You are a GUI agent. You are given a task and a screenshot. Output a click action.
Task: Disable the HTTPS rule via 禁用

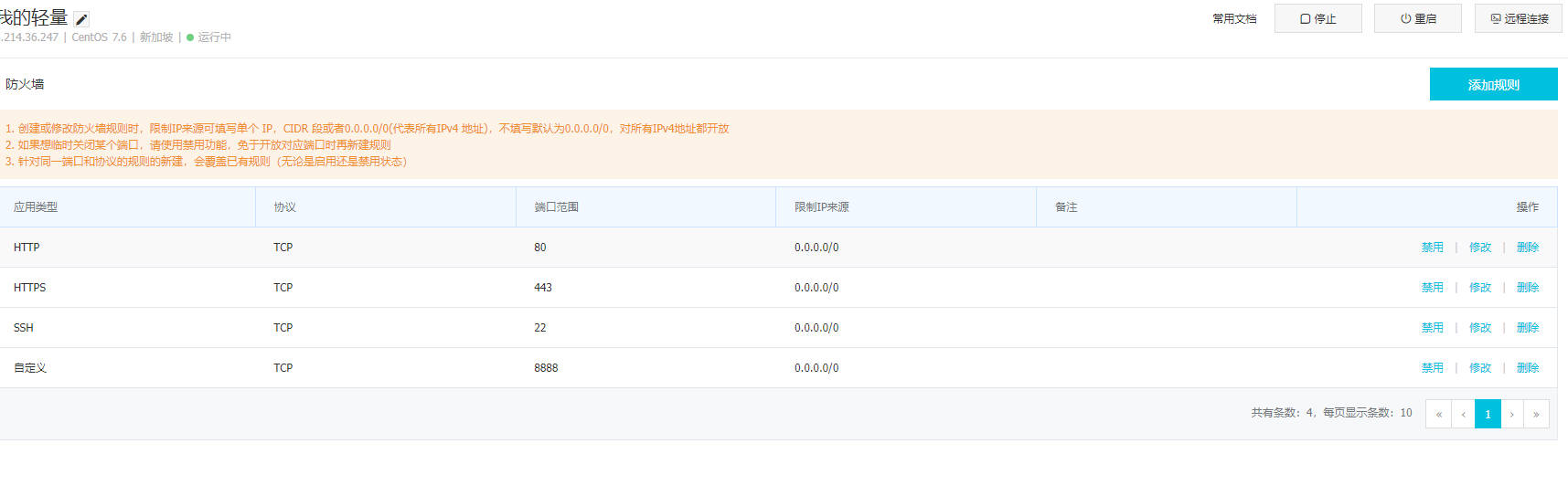[x=1432, y=287]
